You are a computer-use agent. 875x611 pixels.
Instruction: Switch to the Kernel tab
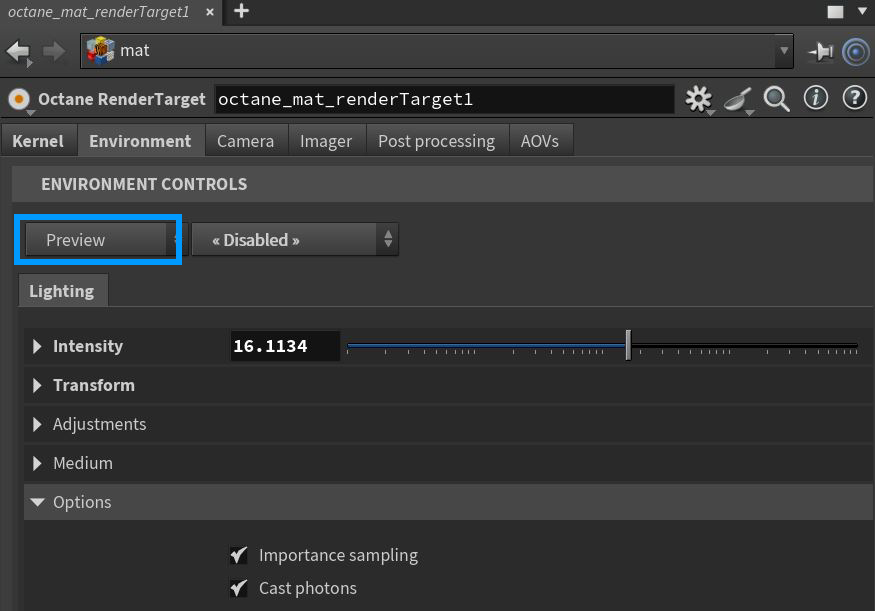click(38, 141)
